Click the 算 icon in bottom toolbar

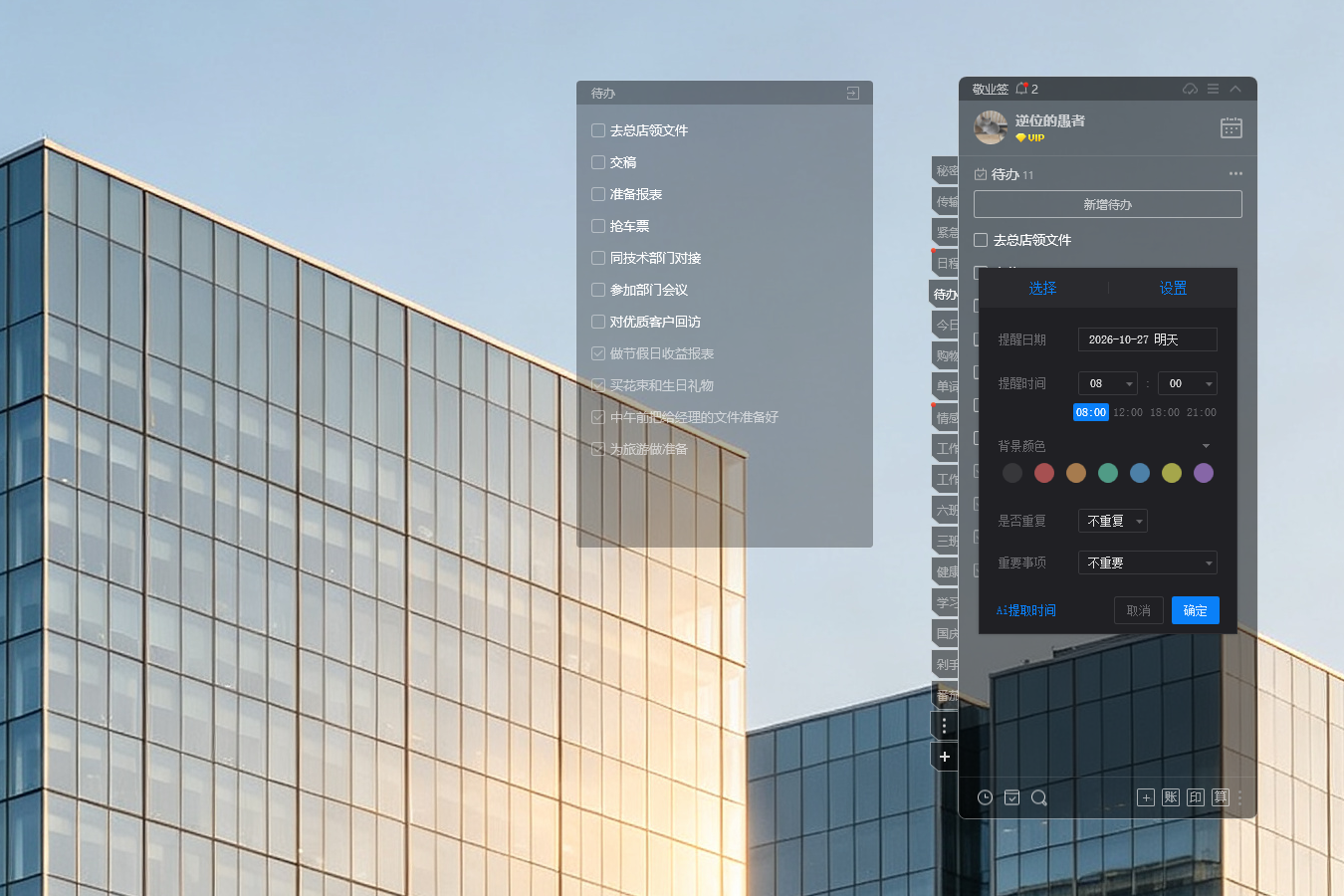point(1221,797)
